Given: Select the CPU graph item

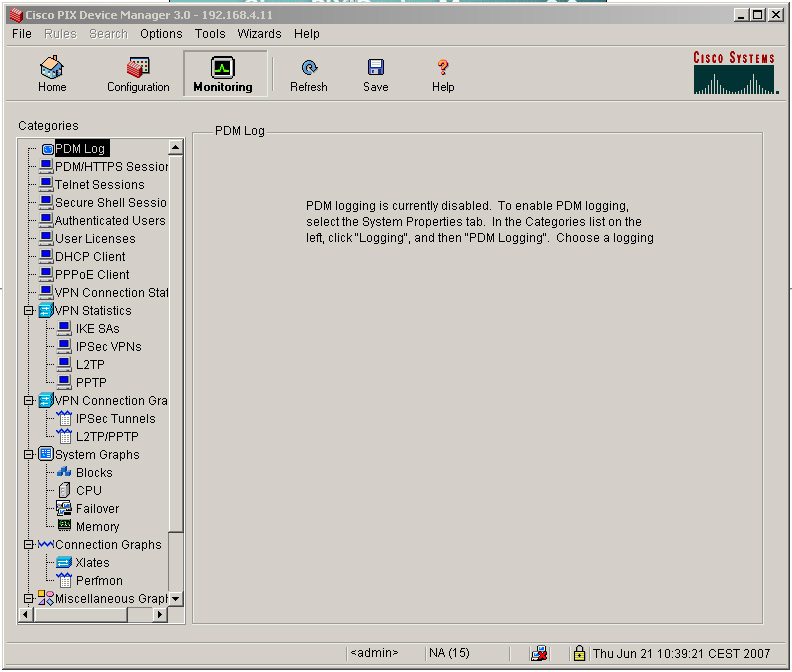Looking at the screenshot, I should click(x=88, y=491).
